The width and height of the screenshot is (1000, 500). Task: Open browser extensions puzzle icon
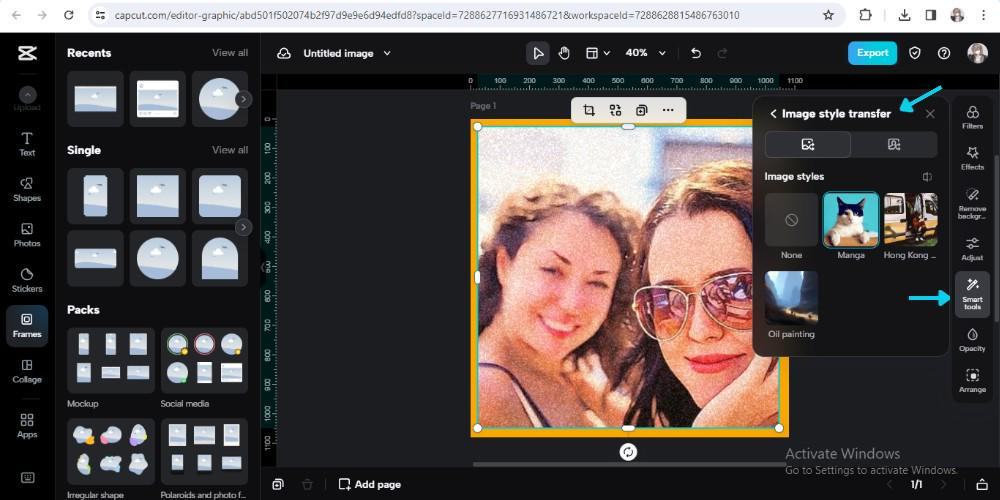865,15
